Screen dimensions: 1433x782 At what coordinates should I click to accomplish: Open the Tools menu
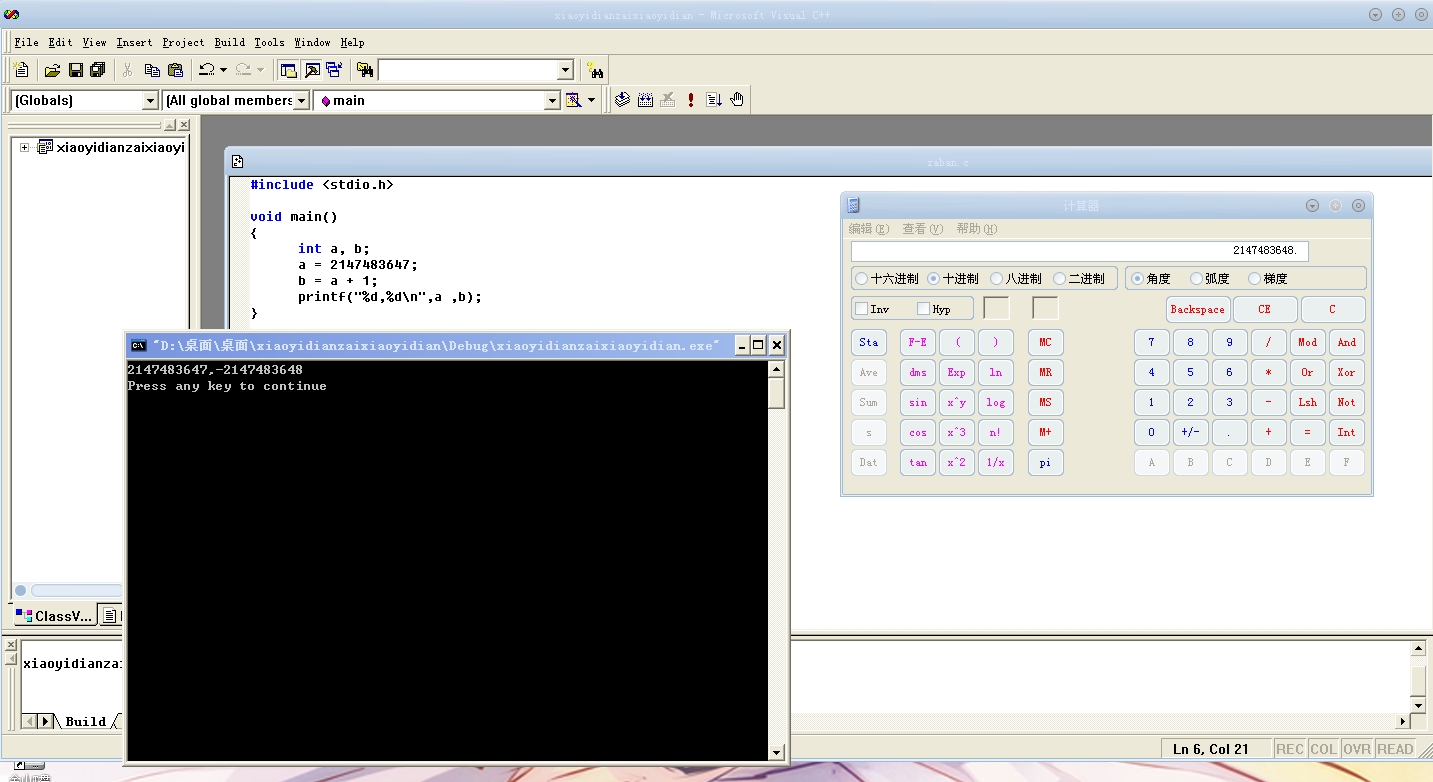coord(268,42)
